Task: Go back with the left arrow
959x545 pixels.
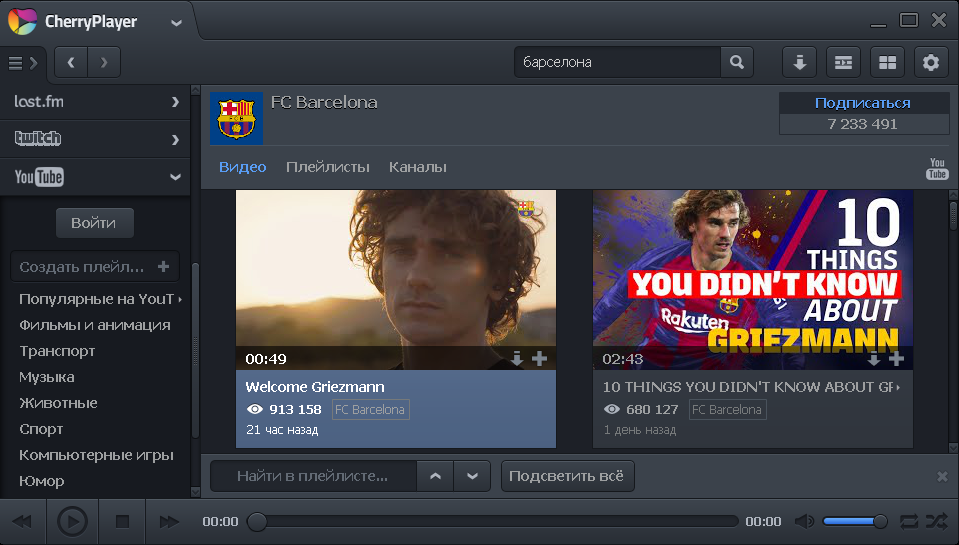Action: pyautogui.click(x=71, y=62)
